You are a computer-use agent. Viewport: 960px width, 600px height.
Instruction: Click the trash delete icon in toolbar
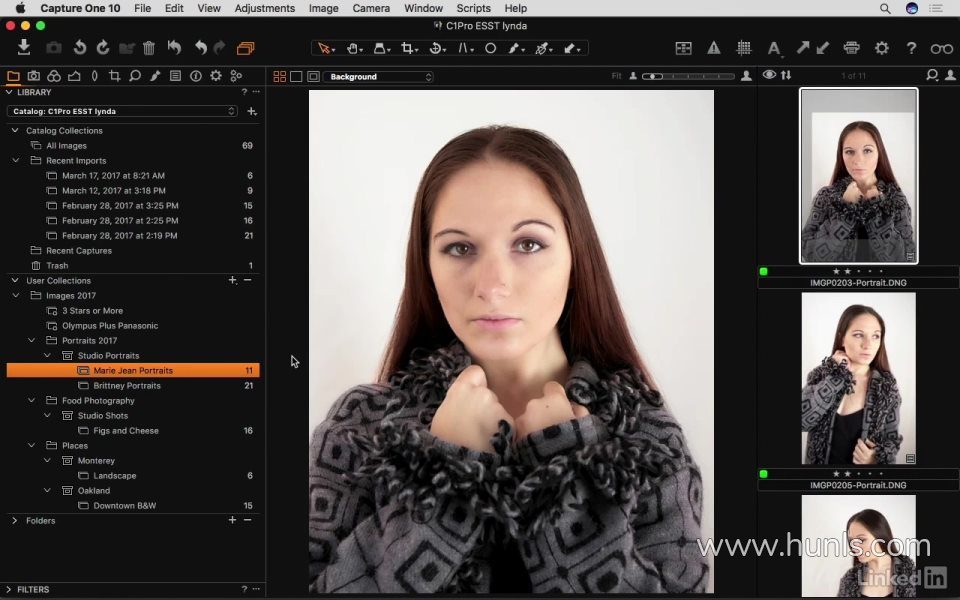tap(149, 48)
